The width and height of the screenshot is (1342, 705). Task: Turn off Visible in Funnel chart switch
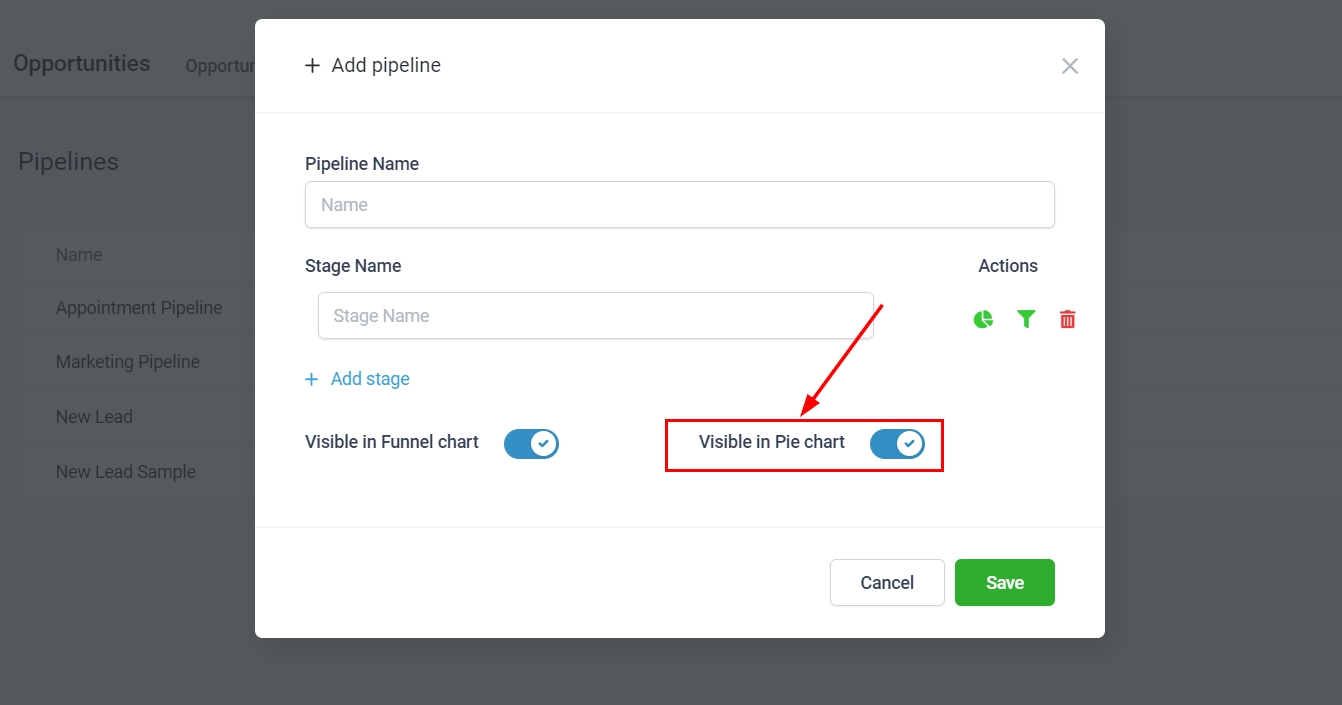point(531,443)
